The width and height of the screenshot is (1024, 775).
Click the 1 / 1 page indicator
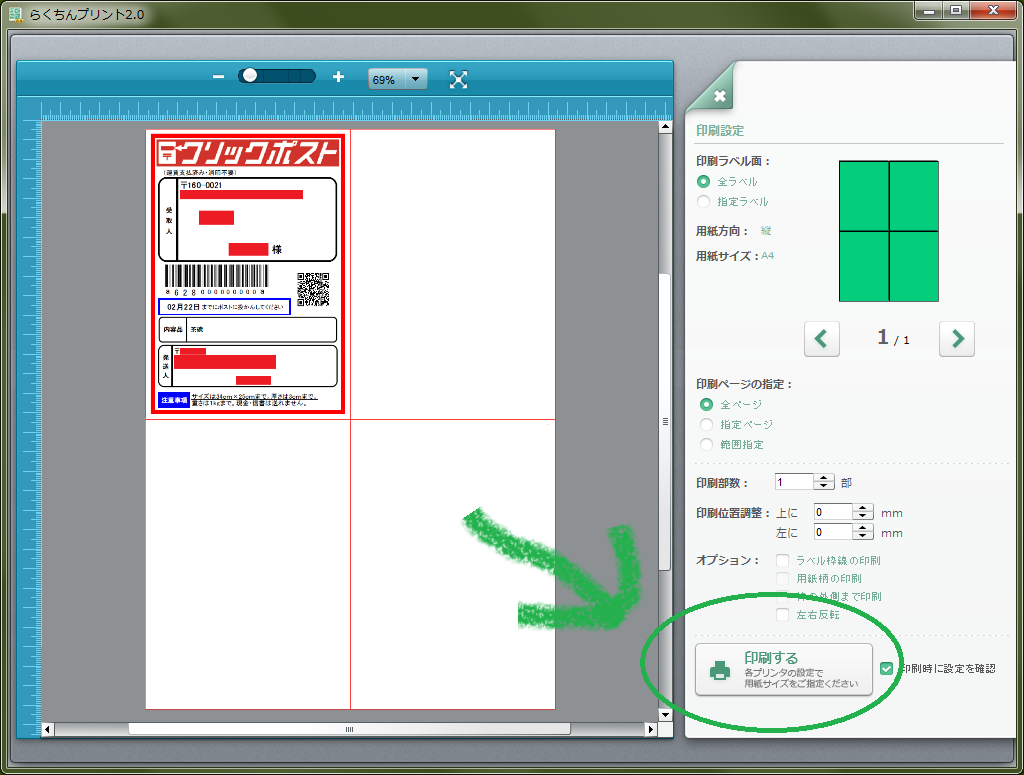coord(893,338)
